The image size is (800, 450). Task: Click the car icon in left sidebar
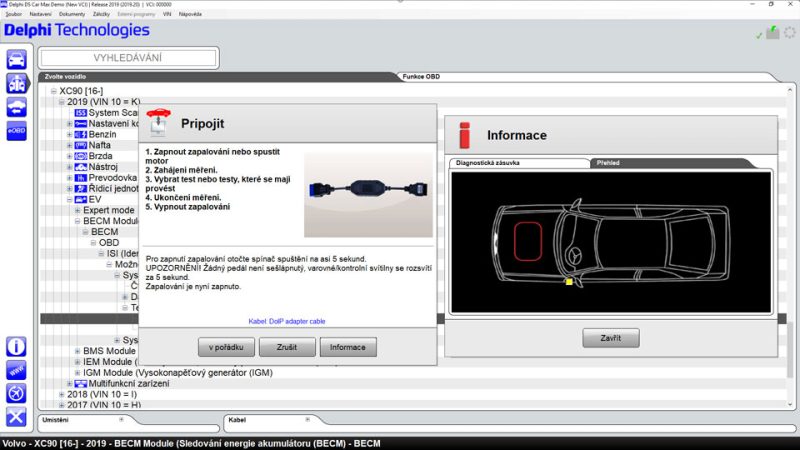click(x=16, y=59)
